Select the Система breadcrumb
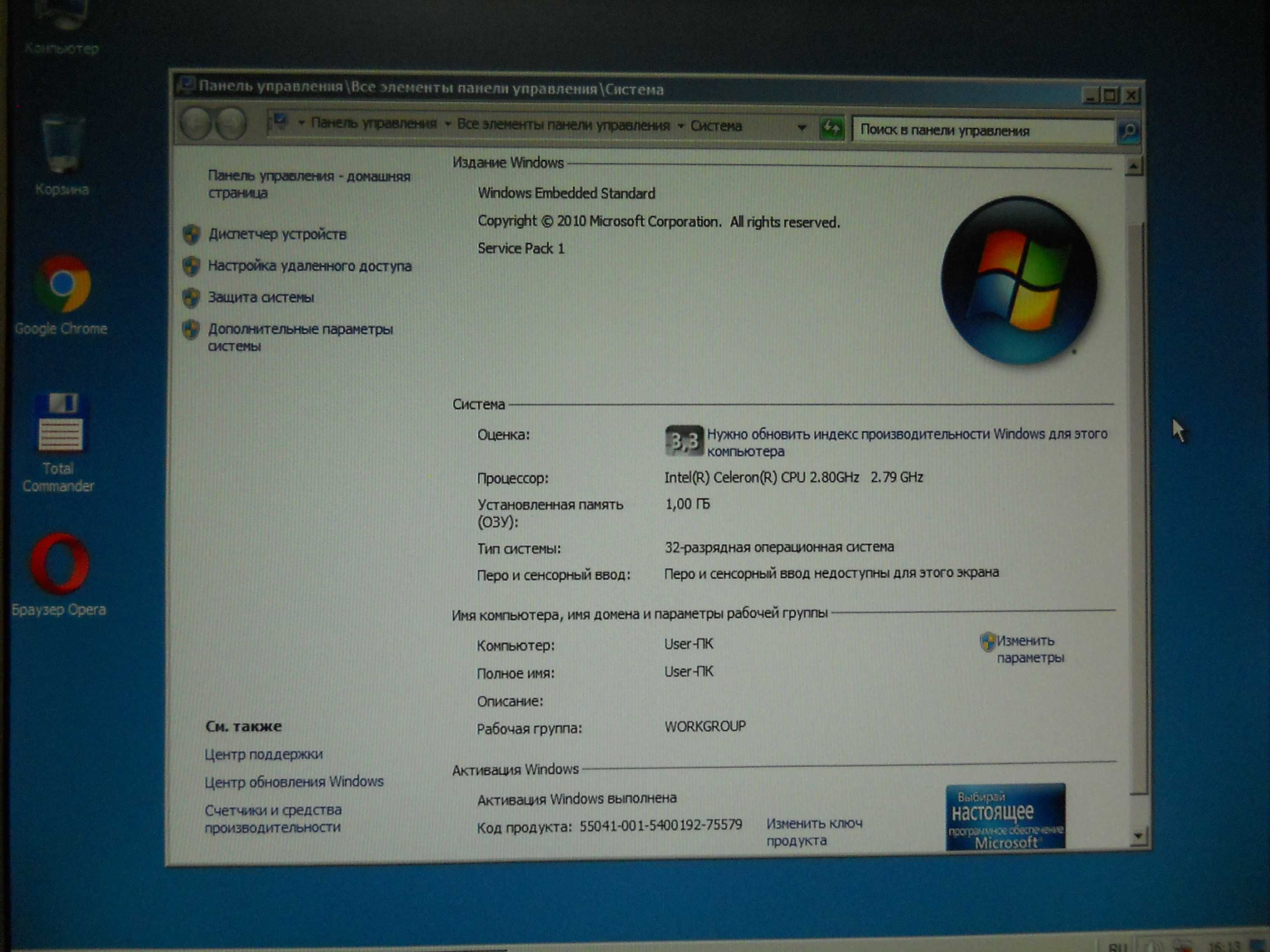The height and width of the screenshot is (952, 1270). click(x=716, y=126)
